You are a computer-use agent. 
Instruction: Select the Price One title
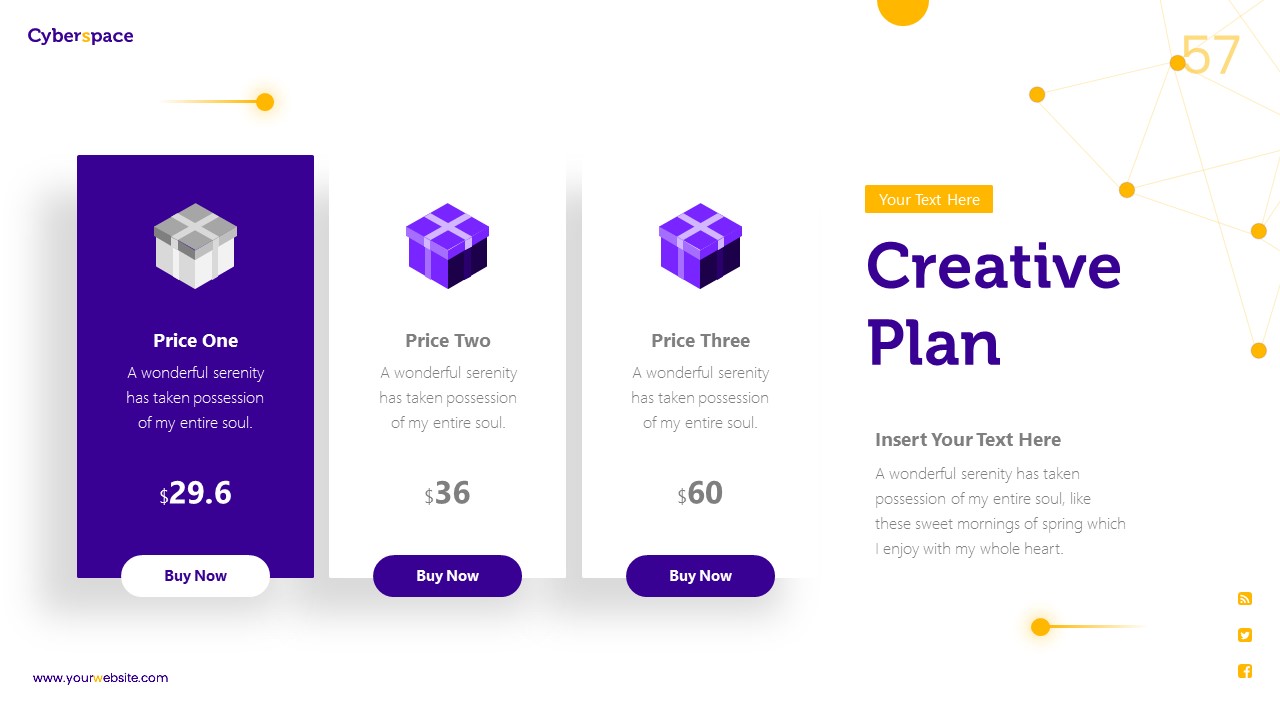point(195,340)
